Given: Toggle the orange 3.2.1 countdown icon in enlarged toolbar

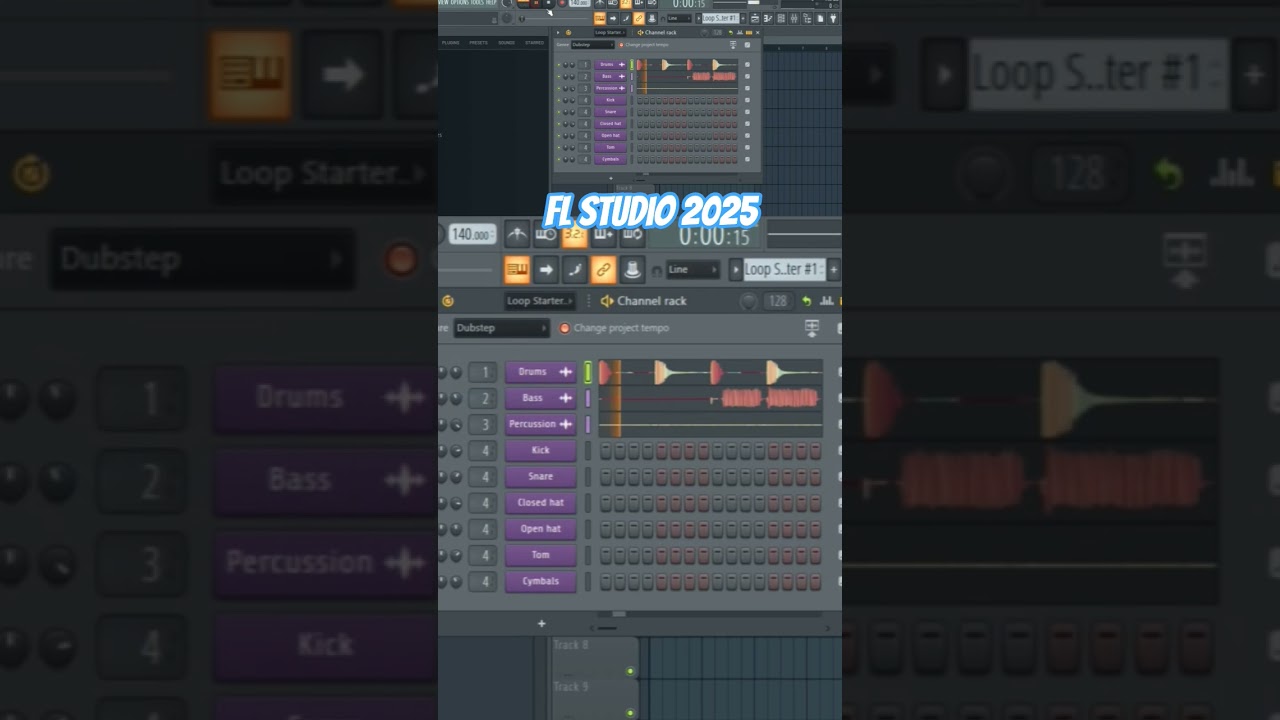Looking at the screenshot, I should click(x=575, y=235).
